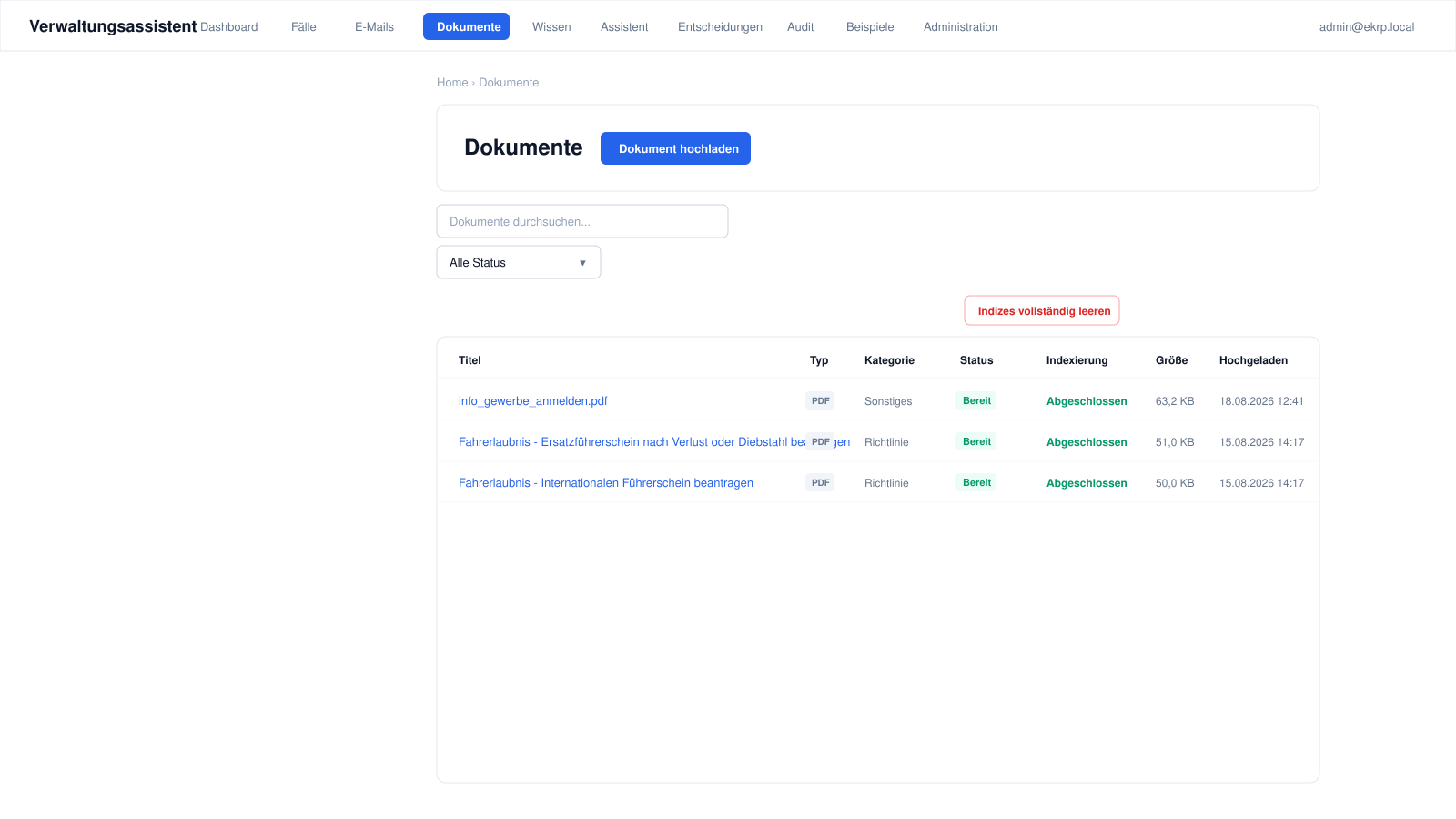Click the upload date in Ersatzführerschein row
The height and width of the screenshot is (819, 1456).
[1261, 442]
